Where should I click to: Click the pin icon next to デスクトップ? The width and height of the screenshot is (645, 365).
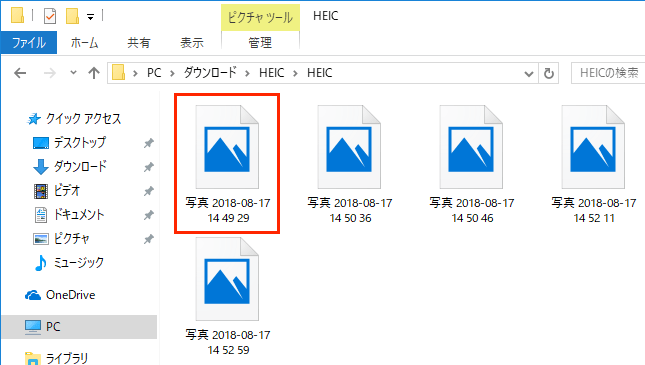(148, 143)
